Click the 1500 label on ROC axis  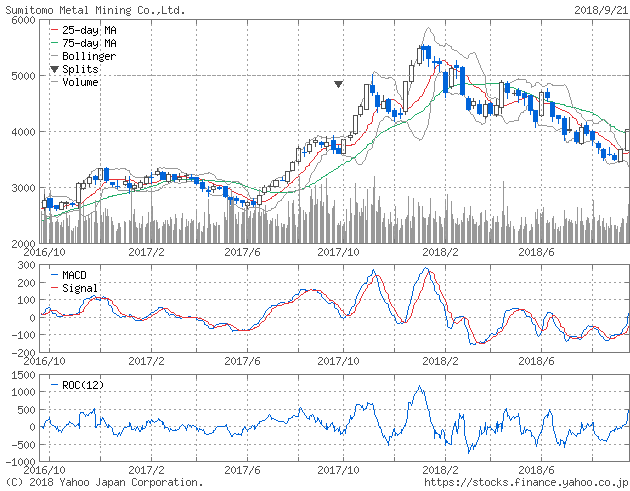pos(22,374)
